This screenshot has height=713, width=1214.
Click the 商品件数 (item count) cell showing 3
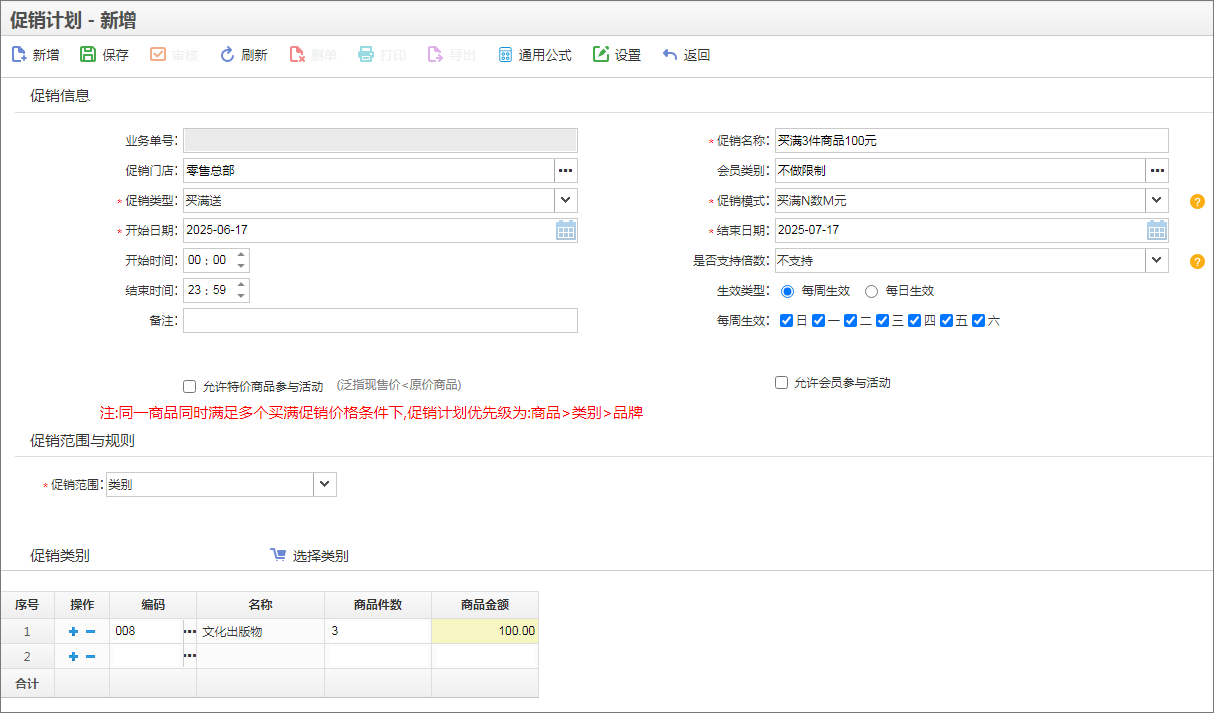pyautogui.click(x=378, y=631)
